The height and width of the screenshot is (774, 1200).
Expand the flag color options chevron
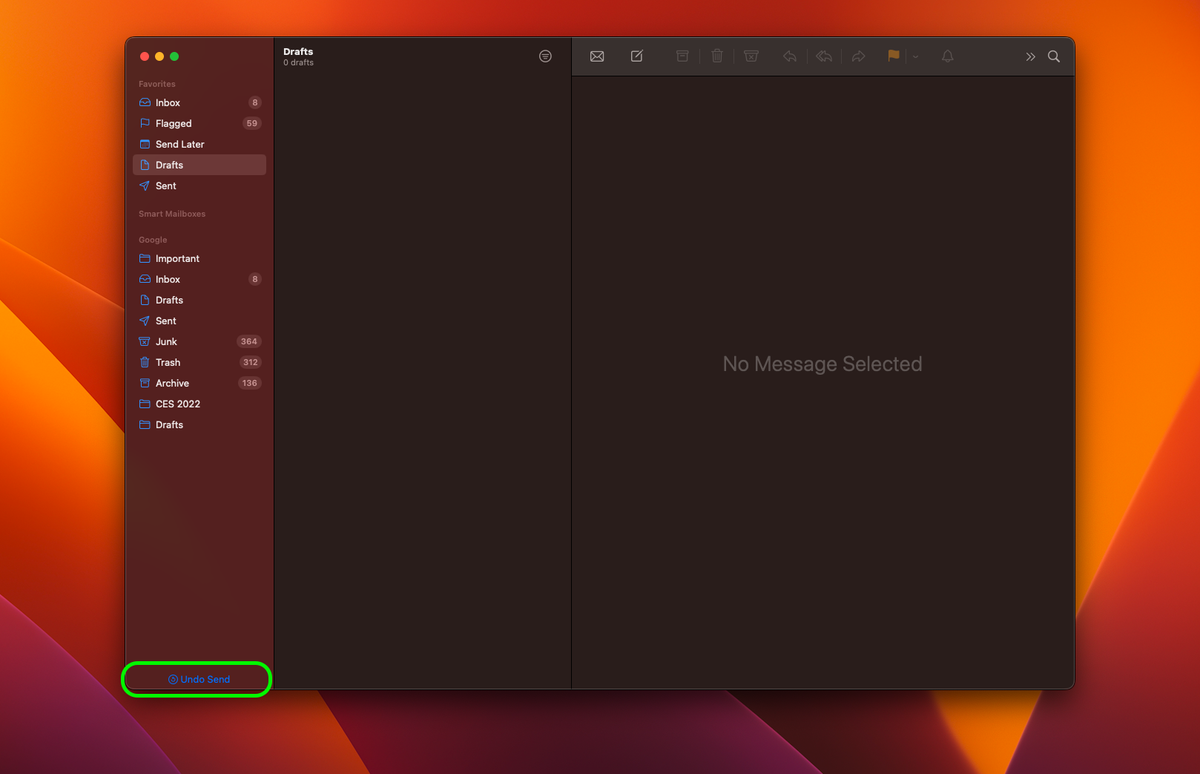coord(915,56)
